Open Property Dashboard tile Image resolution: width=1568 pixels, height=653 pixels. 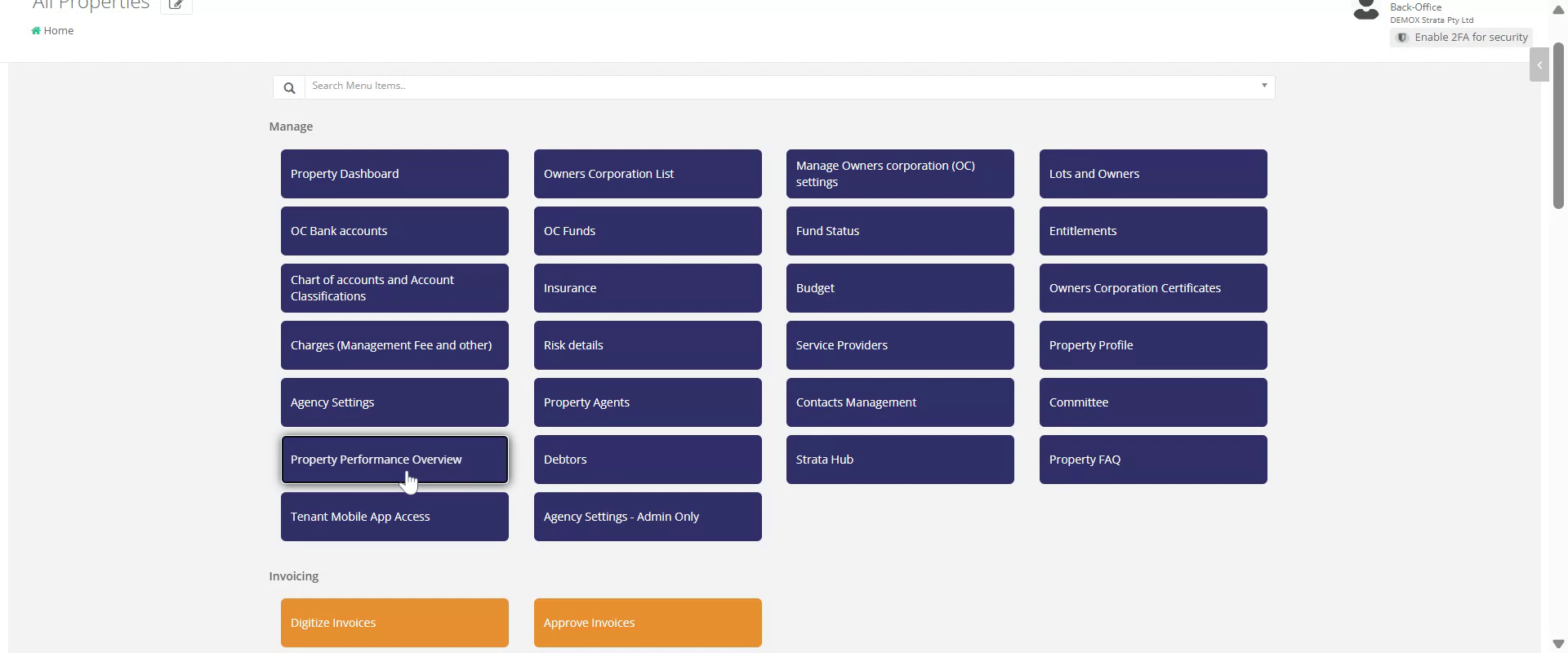(x=394, y=174)
